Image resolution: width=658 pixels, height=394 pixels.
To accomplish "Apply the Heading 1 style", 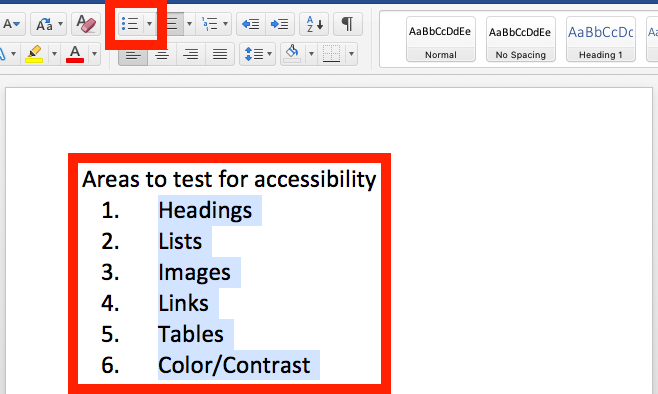I will pos(601,39).
